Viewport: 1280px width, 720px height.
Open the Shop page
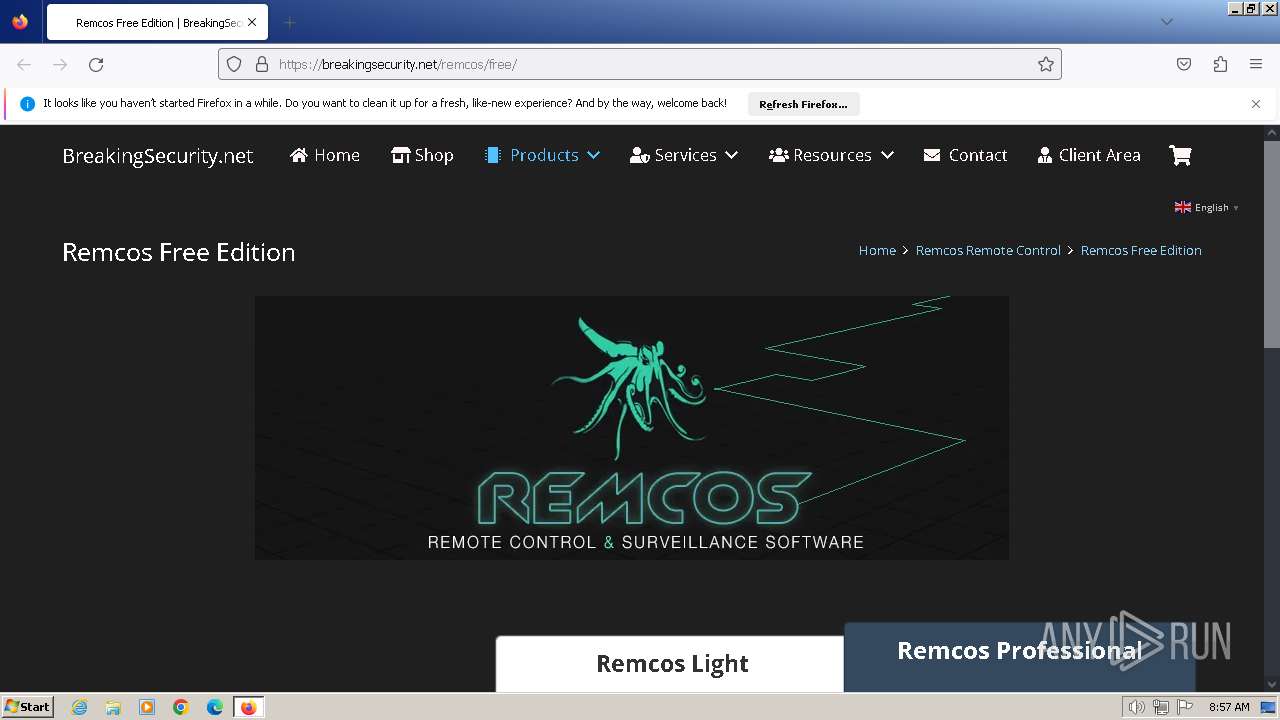point(422,155)
